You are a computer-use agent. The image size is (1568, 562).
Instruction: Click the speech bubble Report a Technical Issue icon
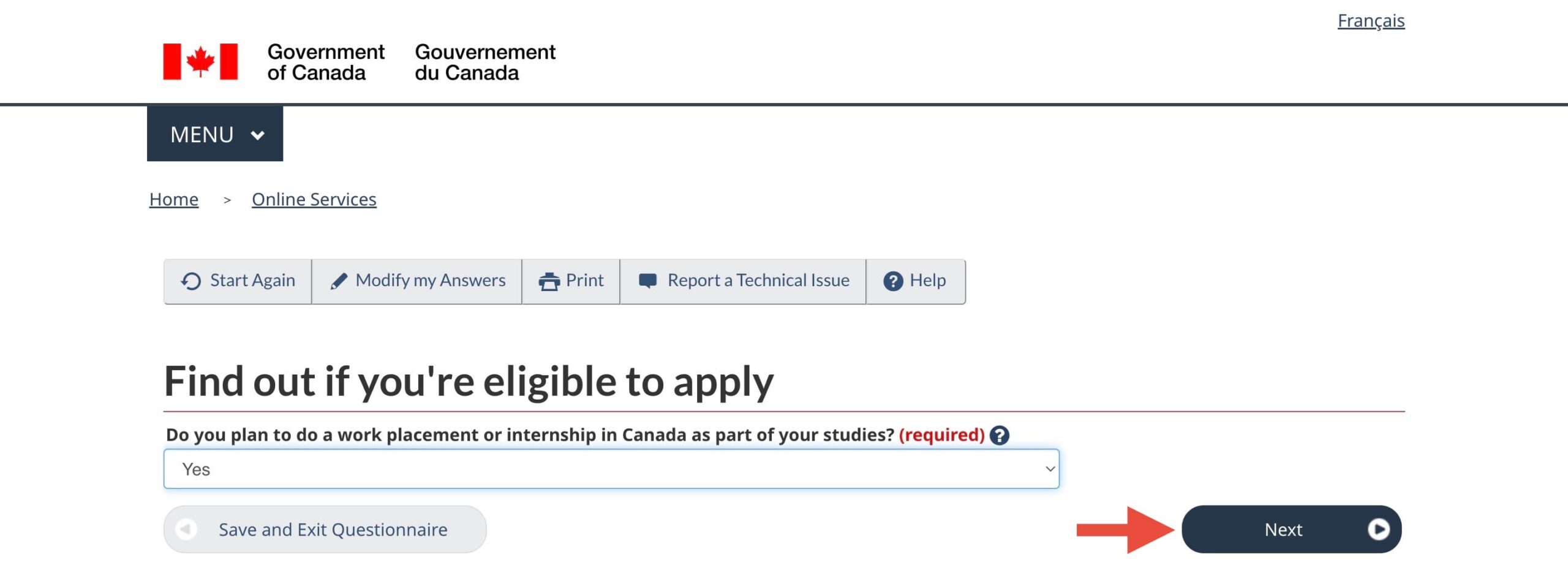point(647,281)
